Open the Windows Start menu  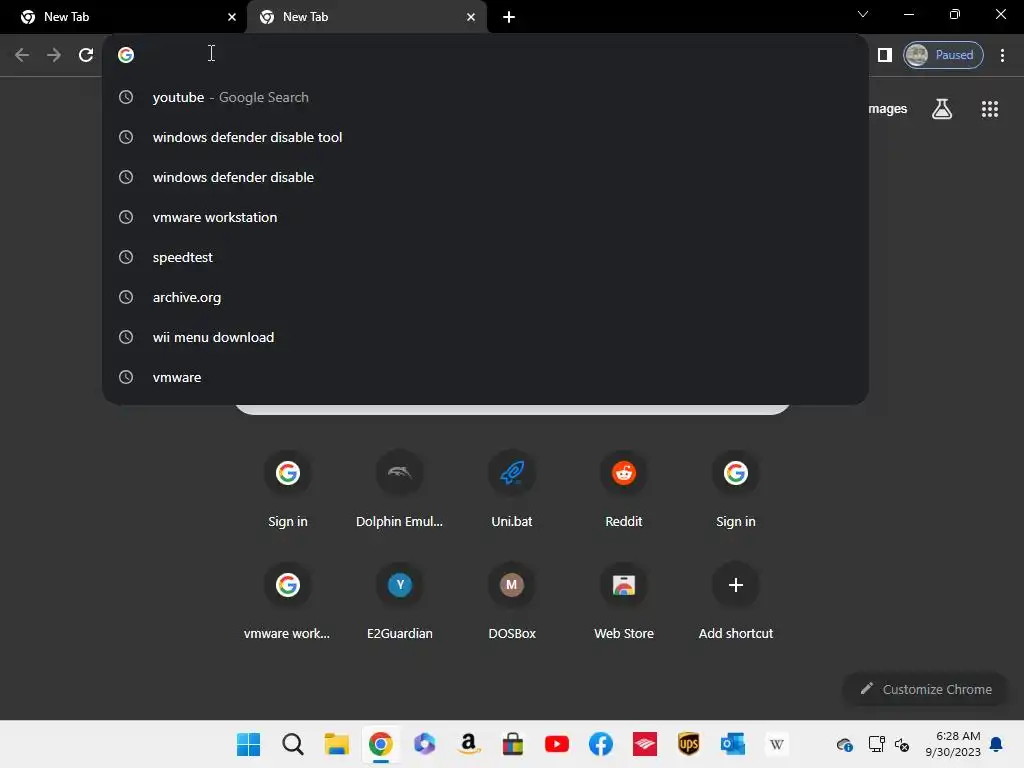(x=248, y=744)
